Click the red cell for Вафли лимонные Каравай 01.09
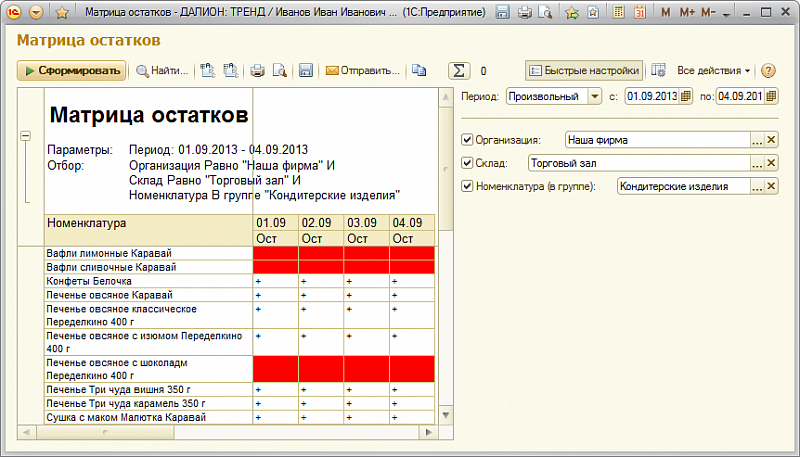Viewport: 800px width, 457px height. coord(276,254)
